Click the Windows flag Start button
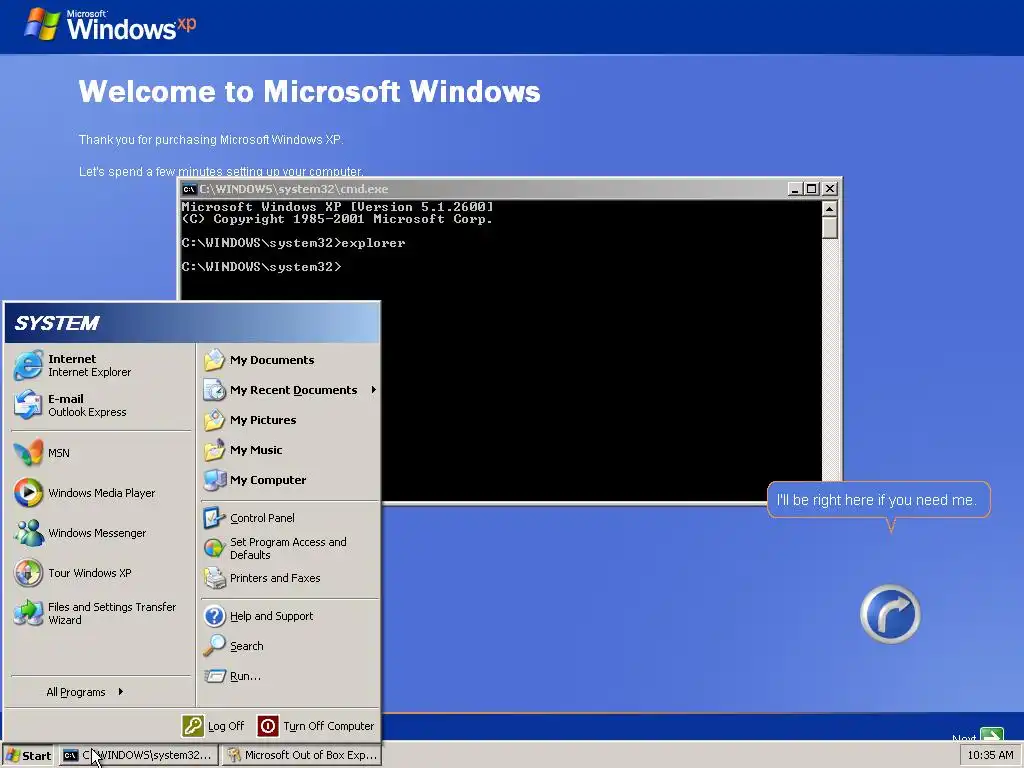This screenshot has width=1024, height=768. click(28, 755)
